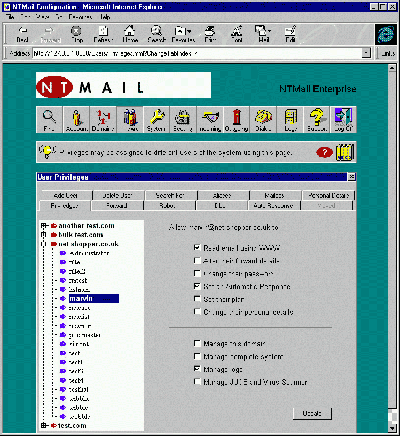Click the browser Font button
The width and height of the screenshot is (400, 436).
237,35
